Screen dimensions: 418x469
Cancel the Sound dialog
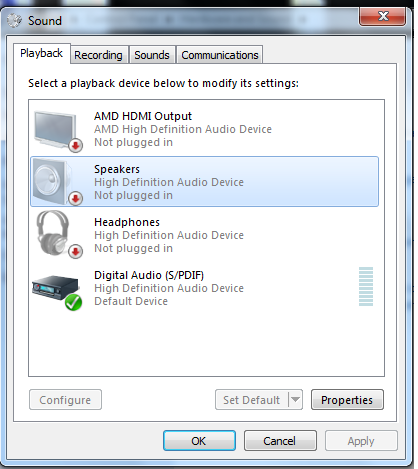pyautogui.click(x=280, y=441)
